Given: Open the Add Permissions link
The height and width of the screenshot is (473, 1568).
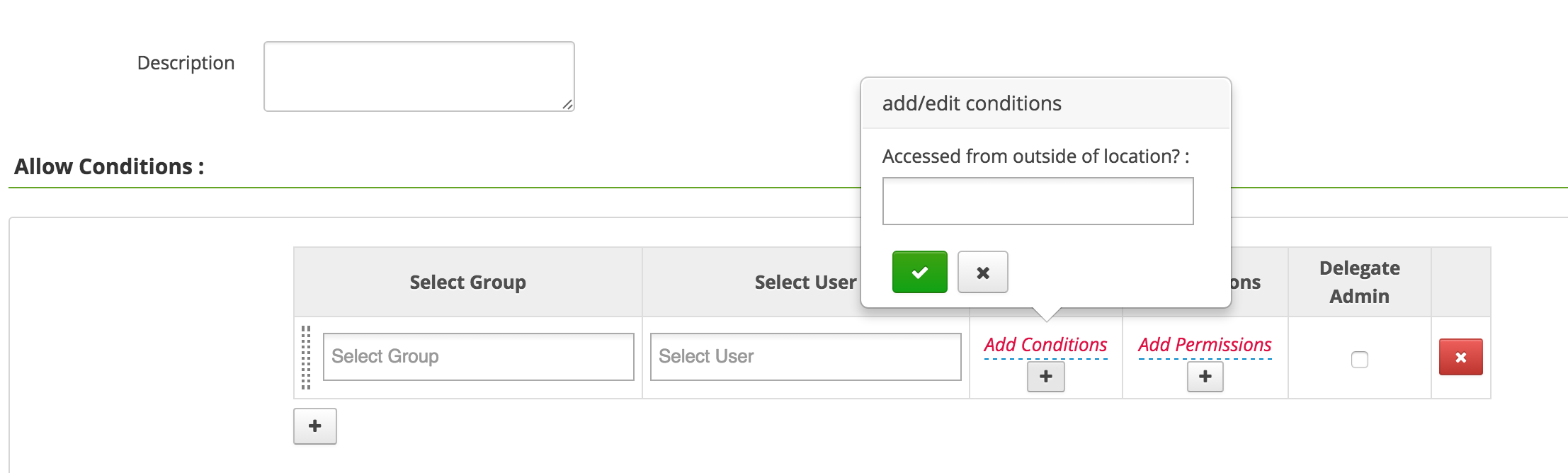Looking at the screenshot, I should coord(1204,345).
